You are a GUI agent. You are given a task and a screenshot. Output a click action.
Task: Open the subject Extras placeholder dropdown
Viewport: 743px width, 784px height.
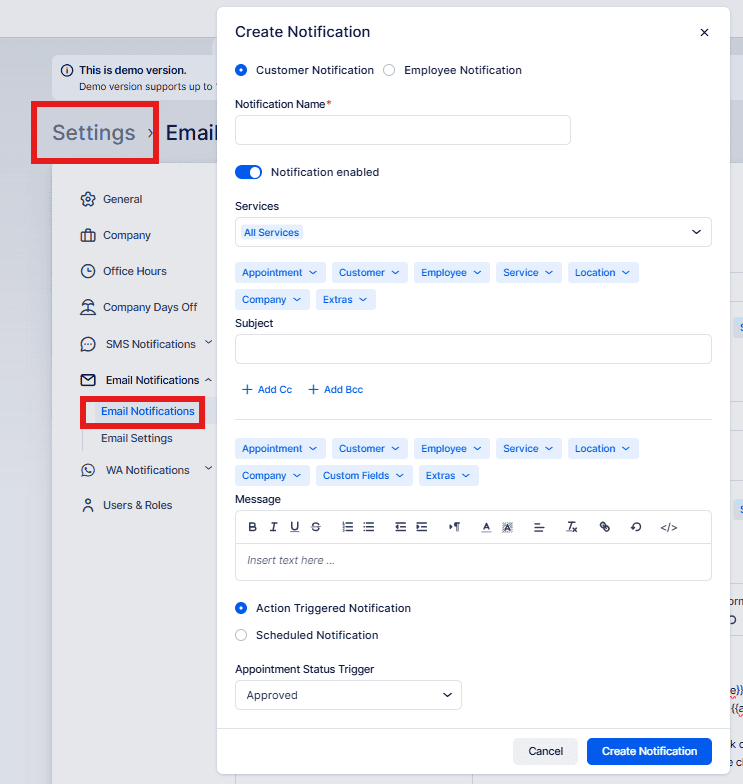(x=346, y=300)
